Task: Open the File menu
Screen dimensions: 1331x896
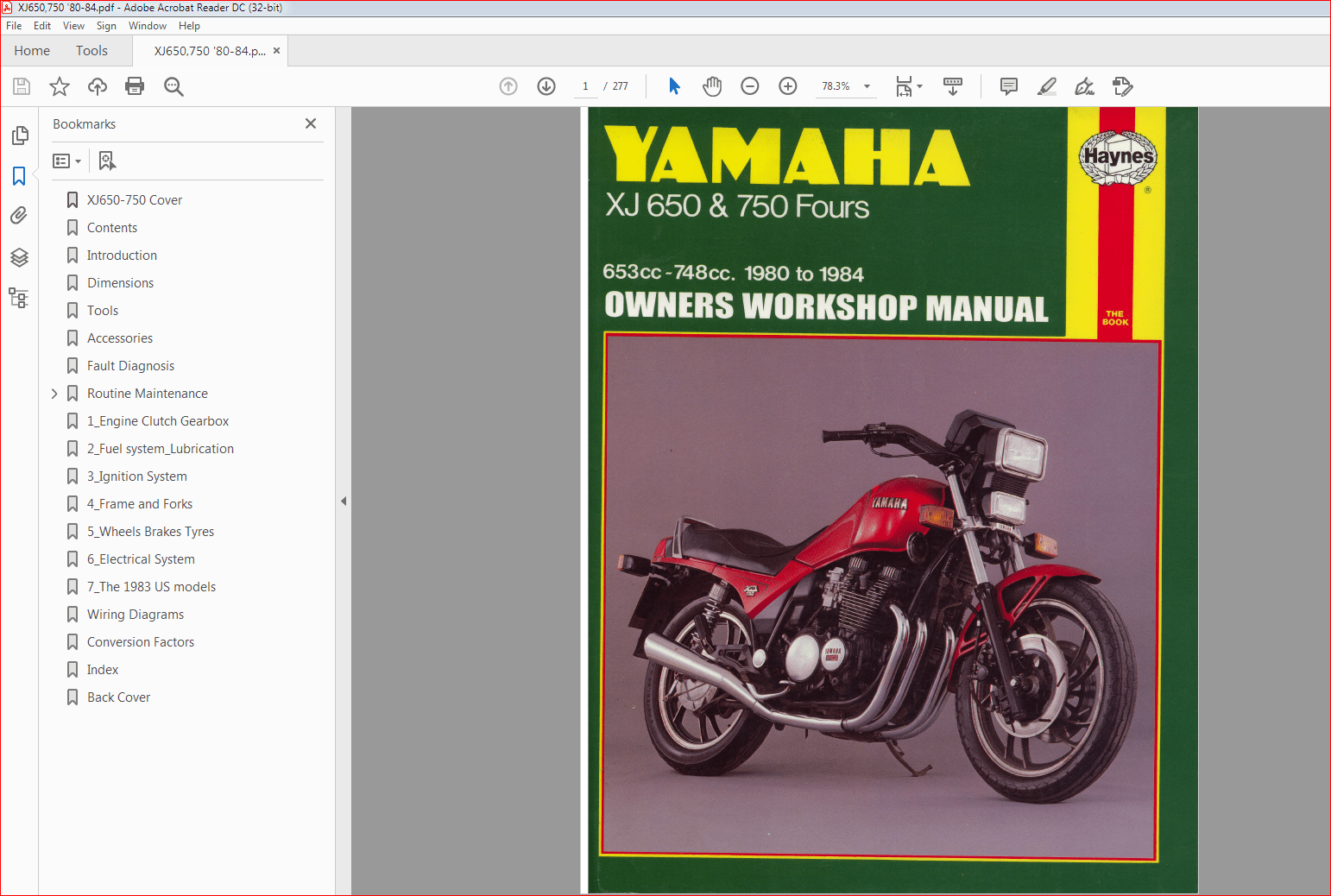Action: coord(14,26)
